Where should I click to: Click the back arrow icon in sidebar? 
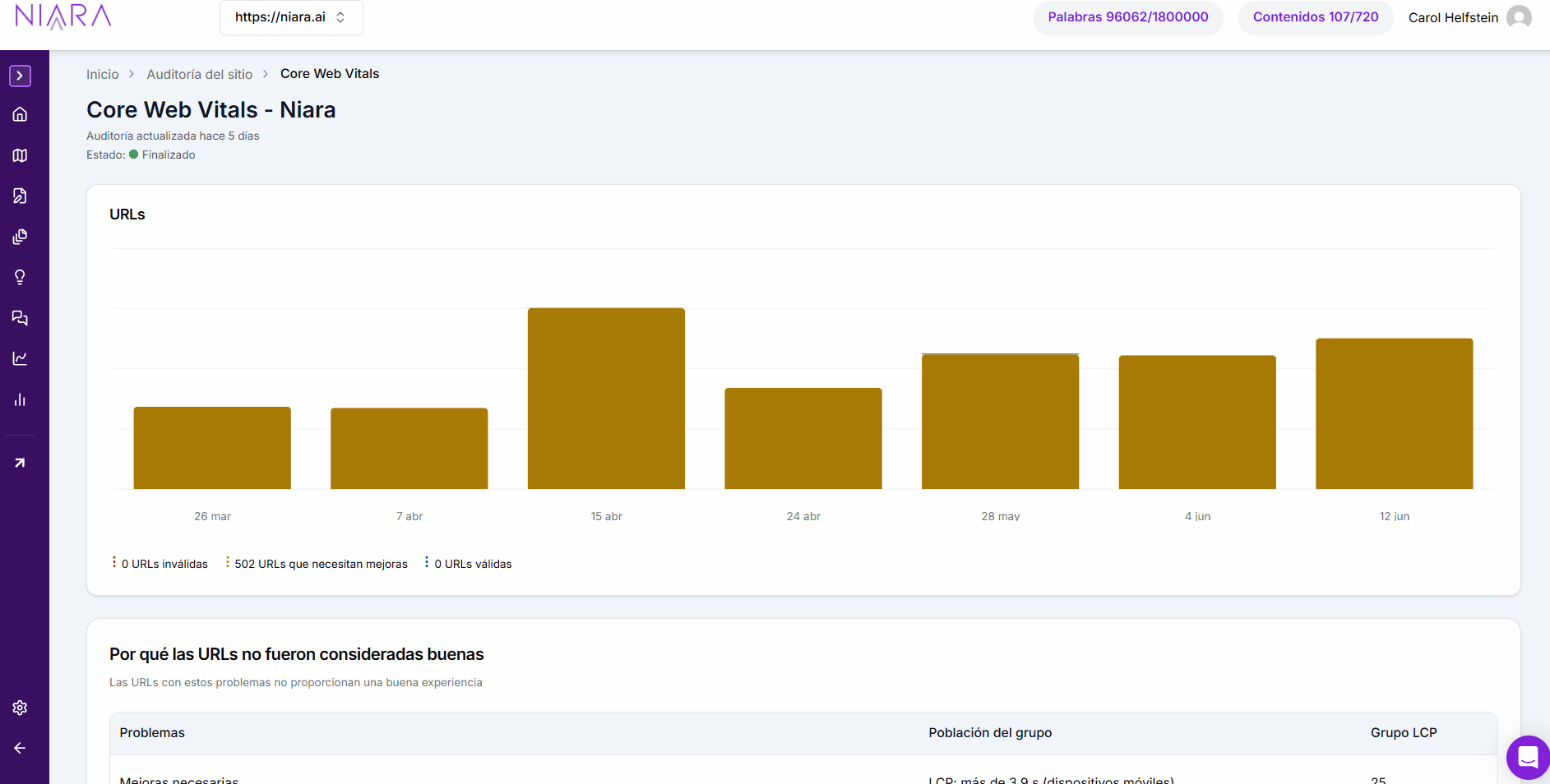[x=20, y=748]
